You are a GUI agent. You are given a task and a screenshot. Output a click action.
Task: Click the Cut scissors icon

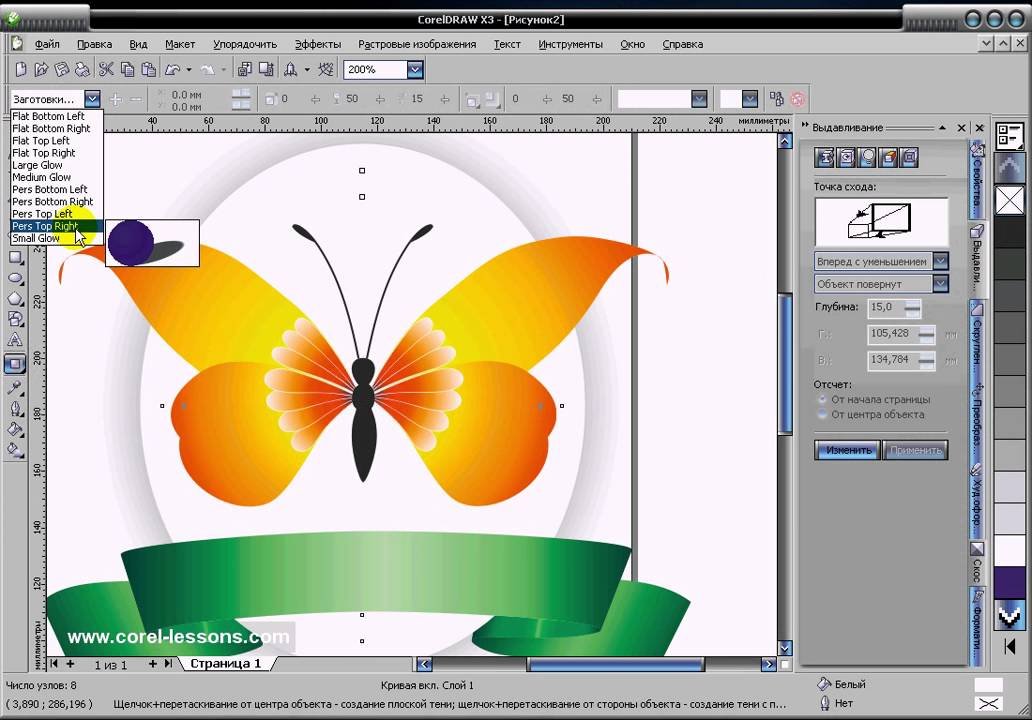[104, 70]
